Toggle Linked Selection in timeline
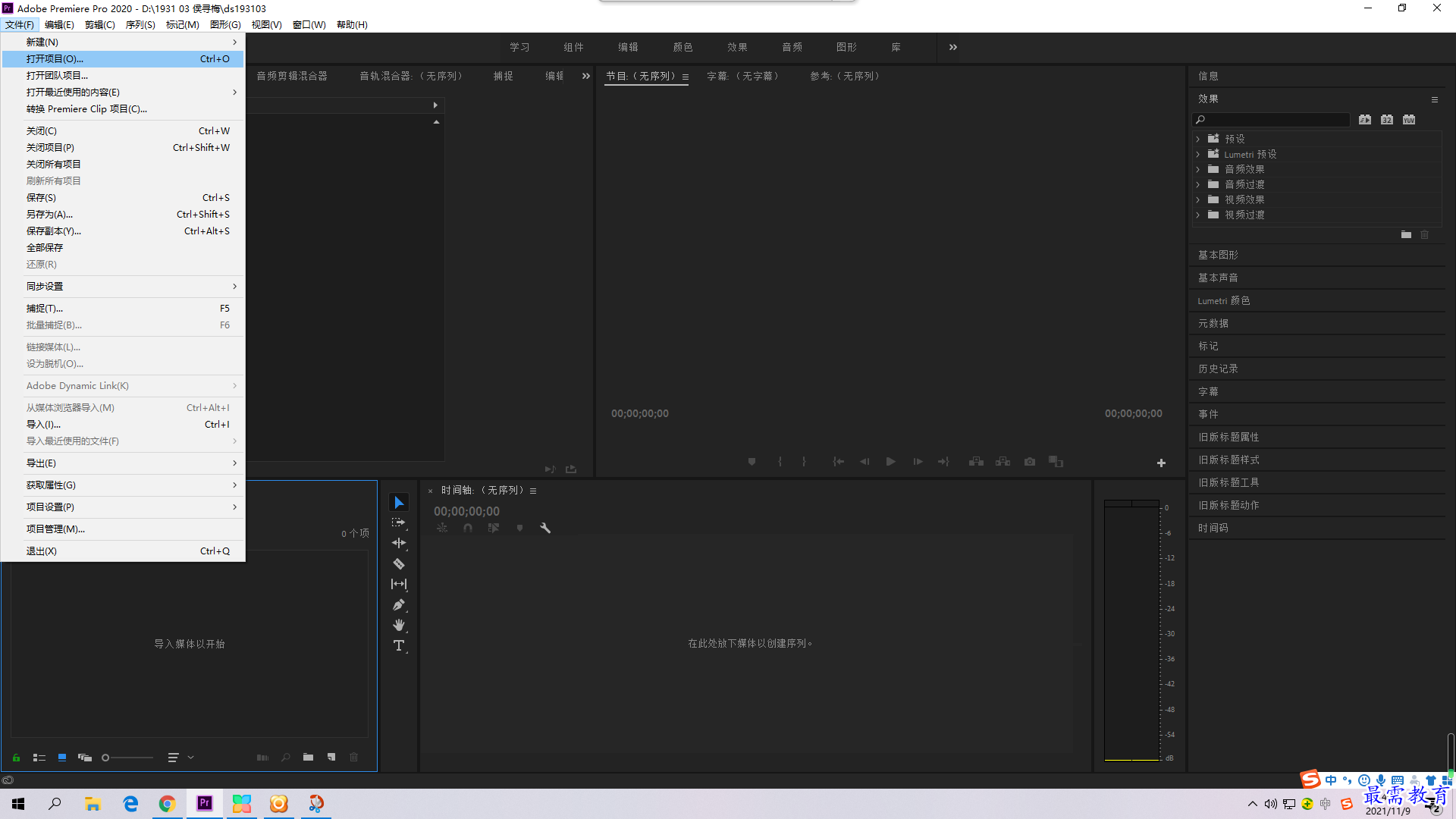Screen dimensions: 1456x819 [494, 528]
